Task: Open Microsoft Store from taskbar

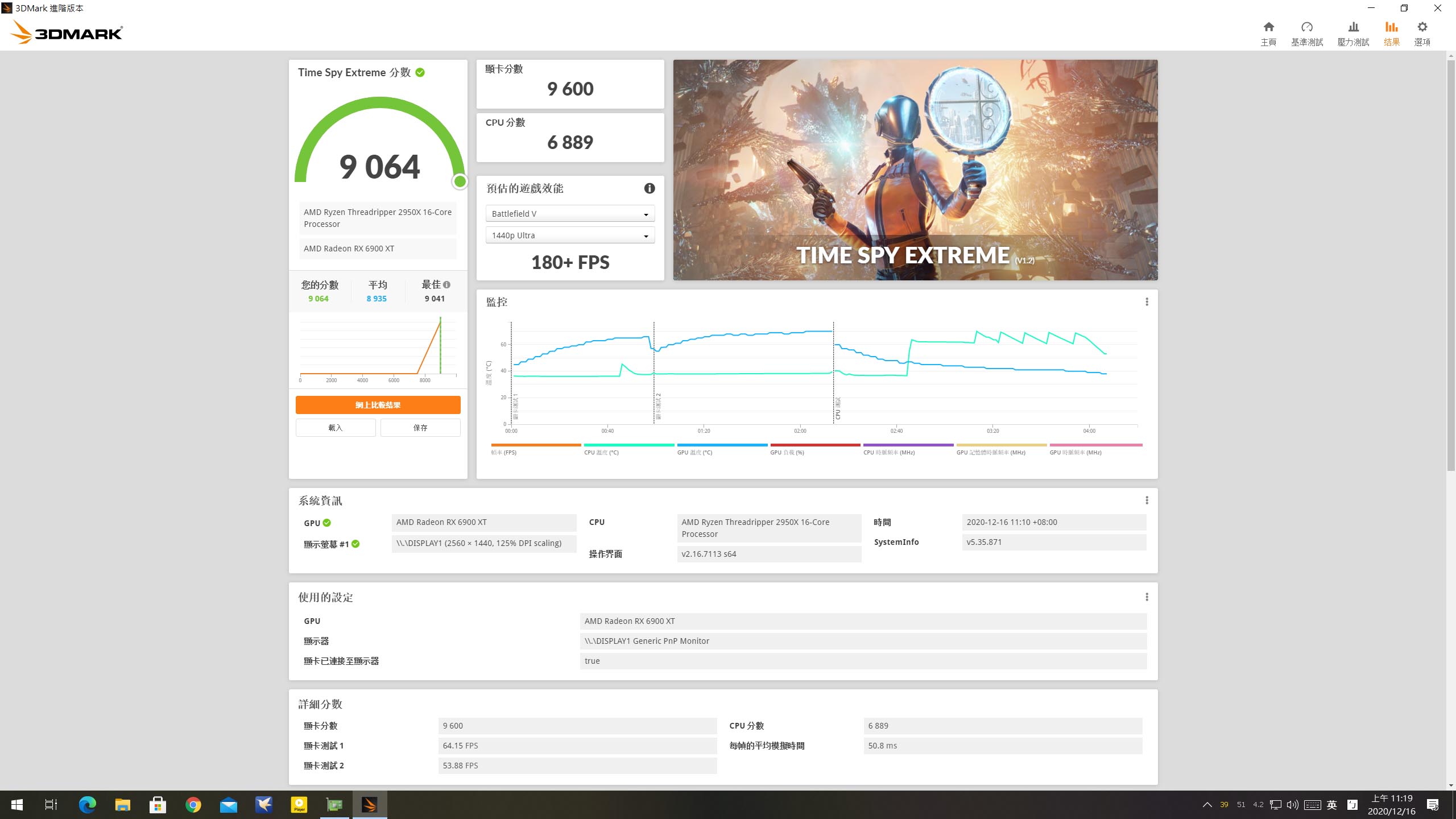Action: pyautogui.click(x=158, y=805)
